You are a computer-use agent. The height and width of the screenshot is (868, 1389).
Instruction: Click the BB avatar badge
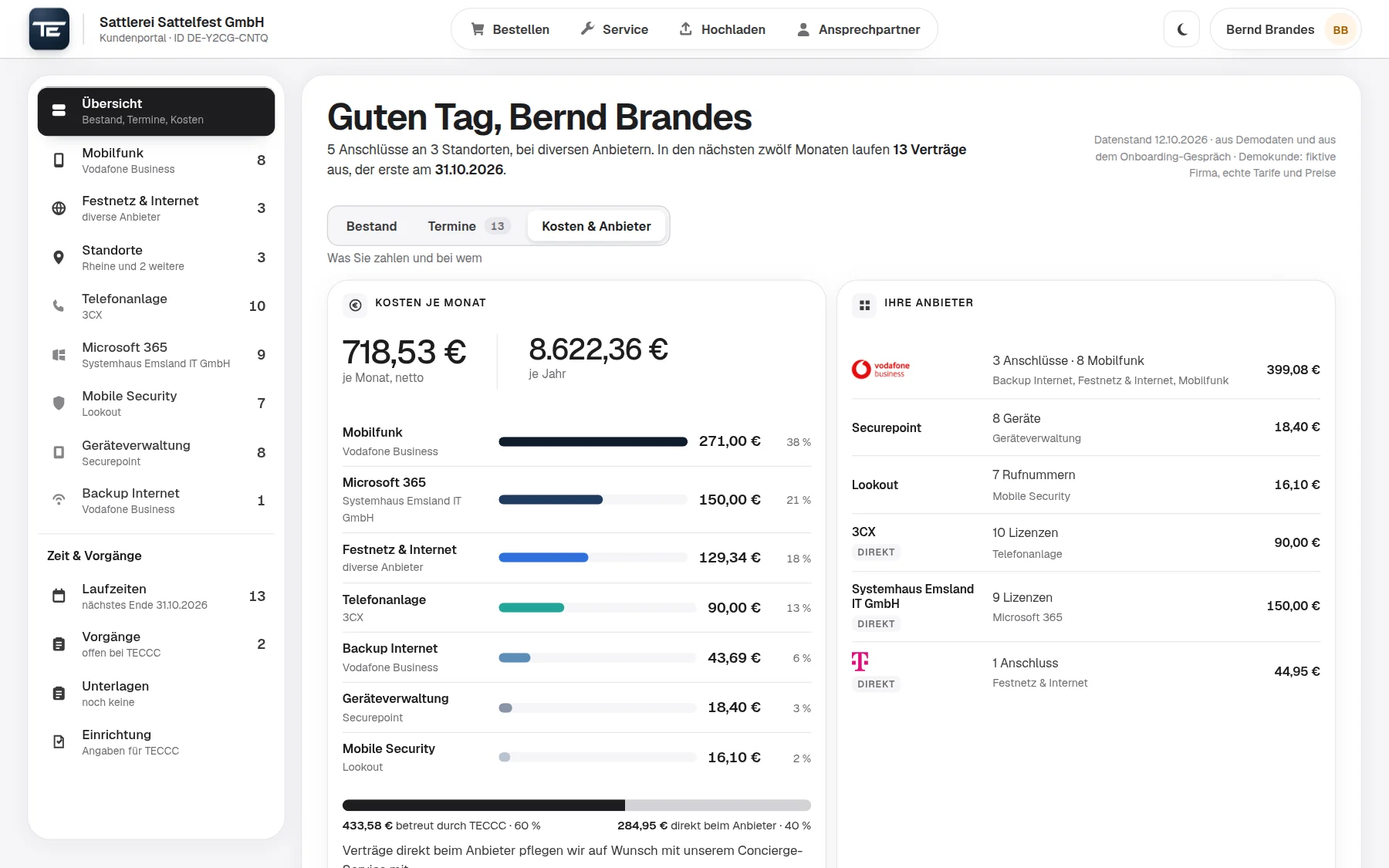point(1340,30)
